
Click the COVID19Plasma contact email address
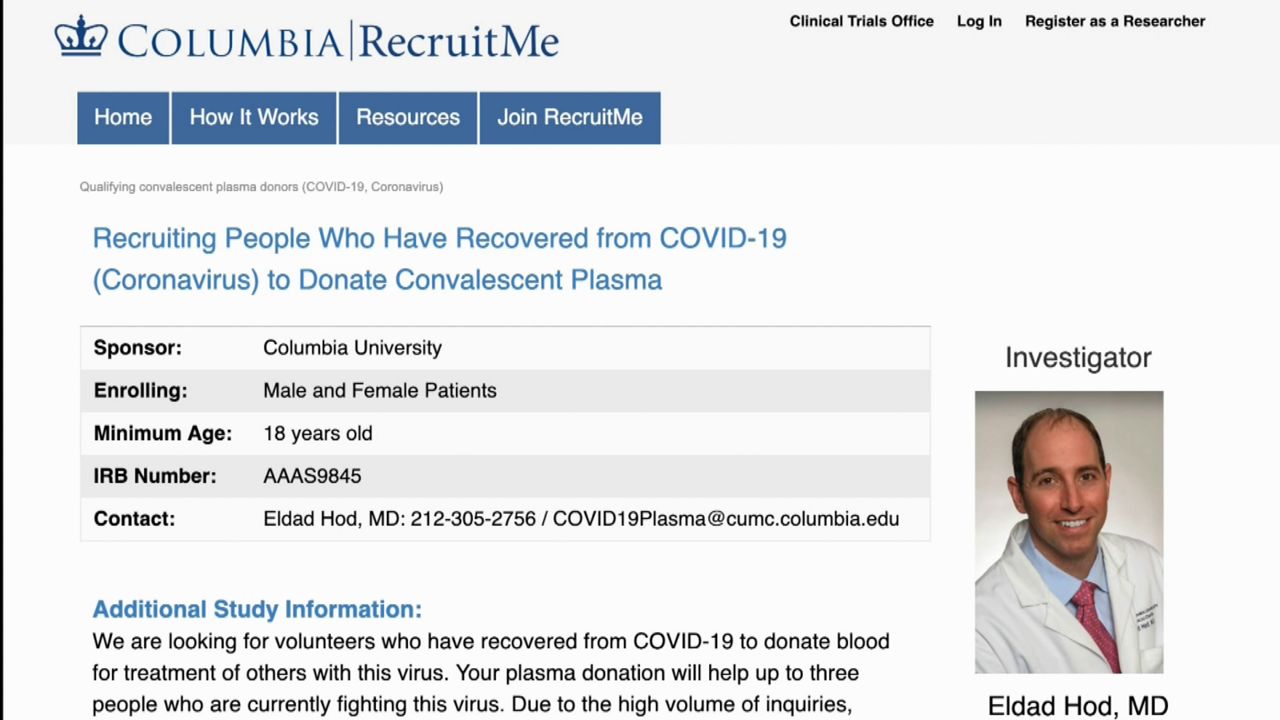(725, 519)
